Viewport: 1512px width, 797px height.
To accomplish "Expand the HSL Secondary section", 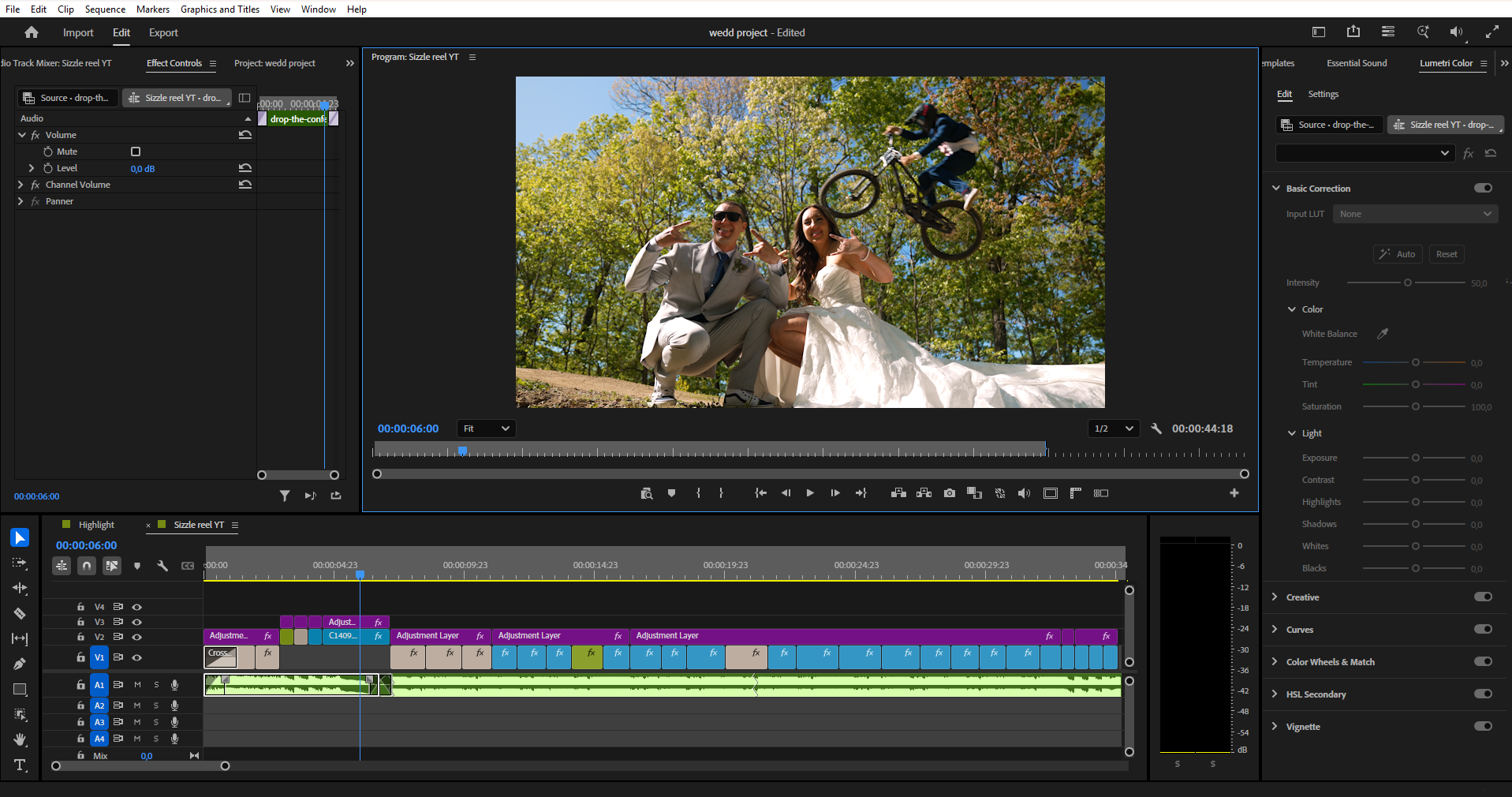I will click(1275, 694).
